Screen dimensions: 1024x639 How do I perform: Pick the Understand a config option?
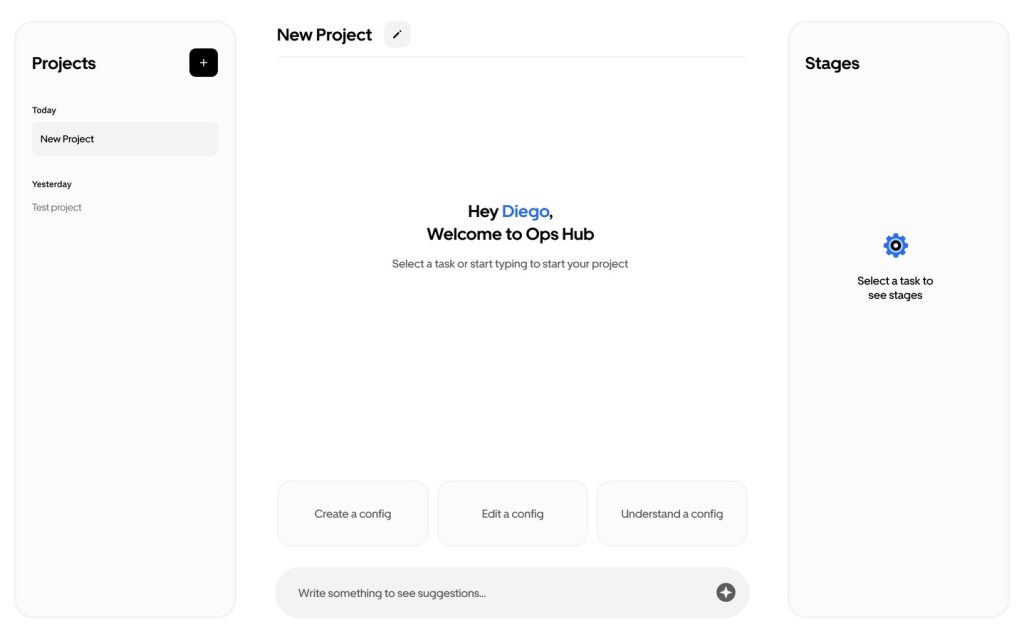tap(671, 514)
